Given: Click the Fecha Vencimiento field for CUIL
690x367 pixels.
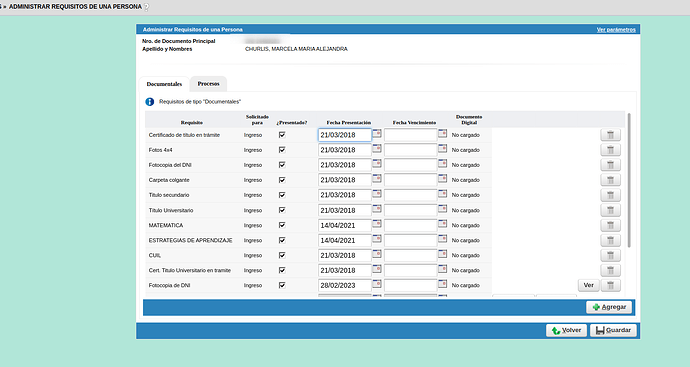Looking at the screenshot, I should 411,255.
